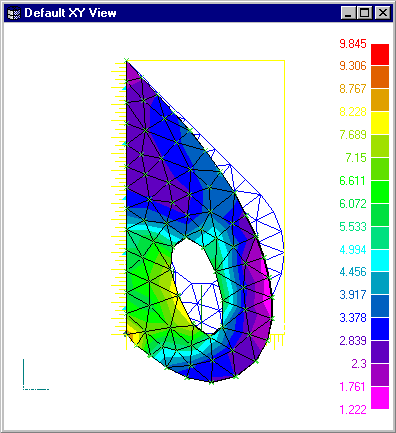Click the legend value 3.917

[x=353, y=295]
